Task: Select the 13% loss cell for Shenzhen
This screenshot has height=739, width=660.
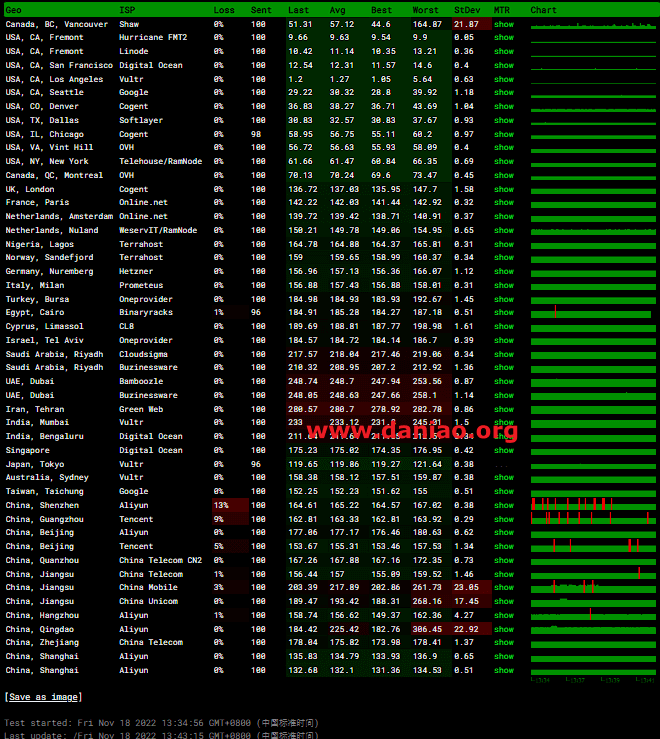Action: coord(230,506)
